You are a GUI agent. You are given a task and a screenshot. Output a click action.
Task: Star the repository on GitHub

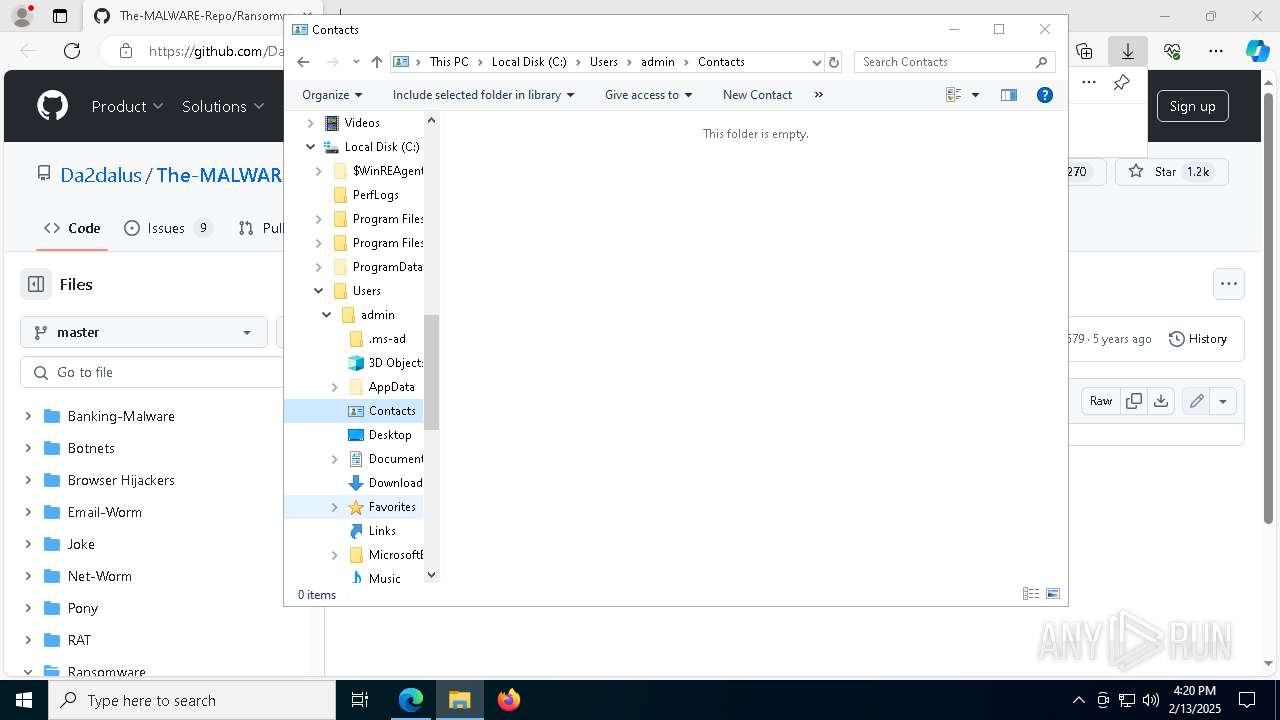click(1170, 172)
